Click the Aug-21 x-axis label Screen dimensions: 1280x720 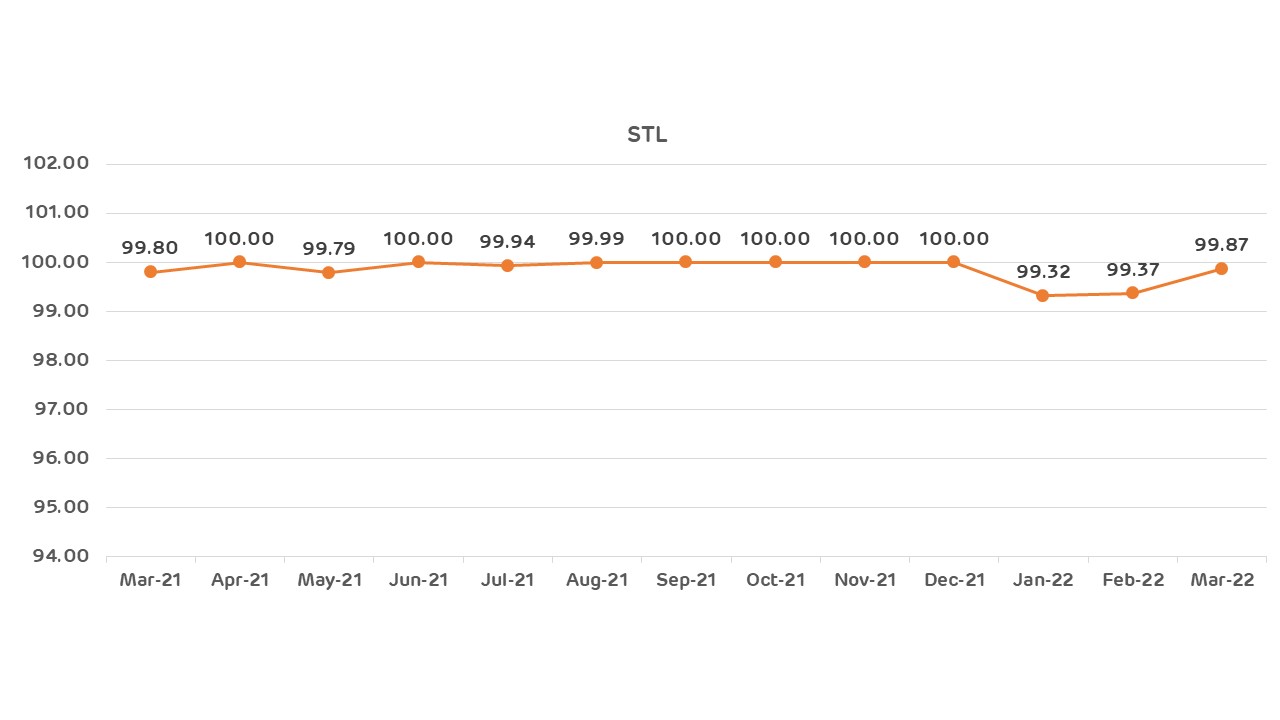pos(596,580)
